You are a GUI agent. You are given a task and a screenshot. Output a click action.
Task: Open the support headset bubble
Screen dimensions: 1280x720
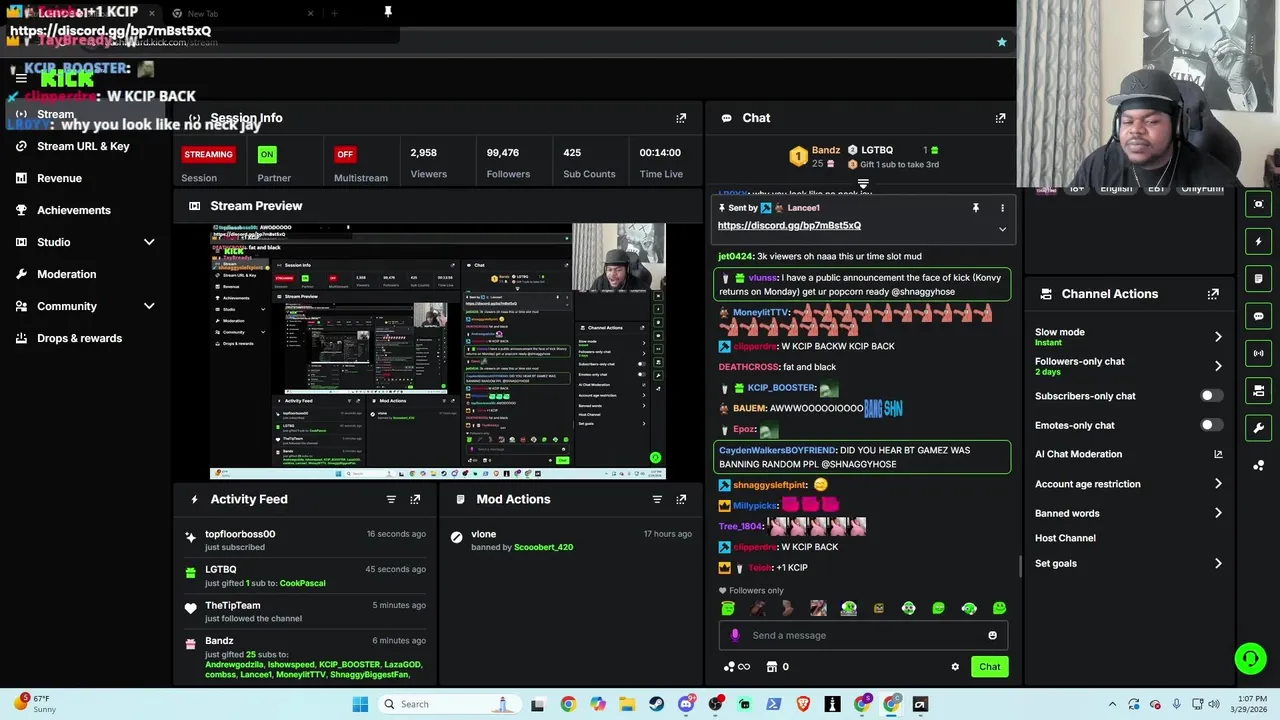tap(1250, 658)
